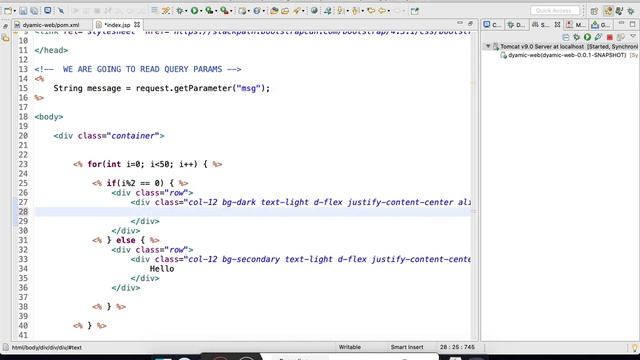
Task: Open the Debug configurations dropdown arrow
Action: [186, 11]
